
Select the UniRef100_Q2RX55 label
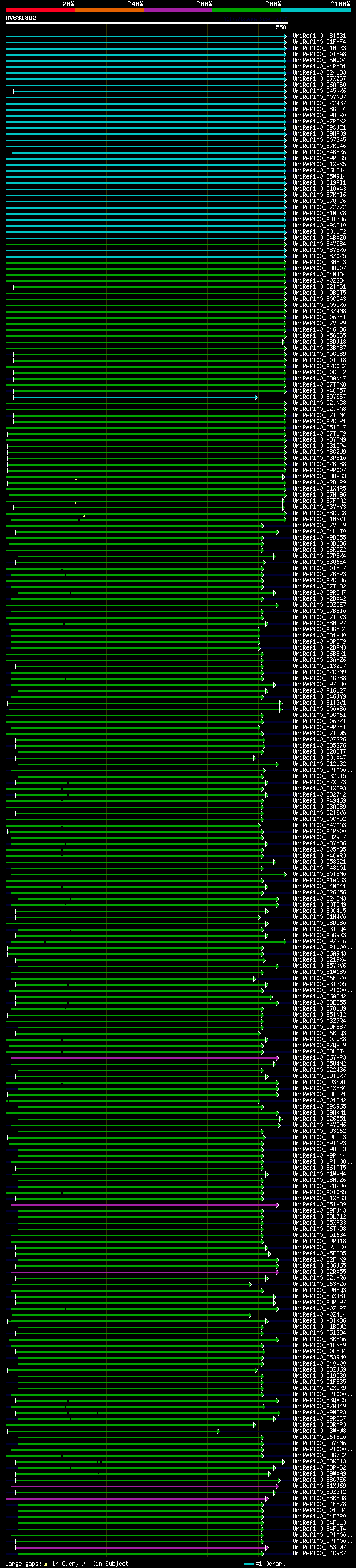click(319, 1272)
